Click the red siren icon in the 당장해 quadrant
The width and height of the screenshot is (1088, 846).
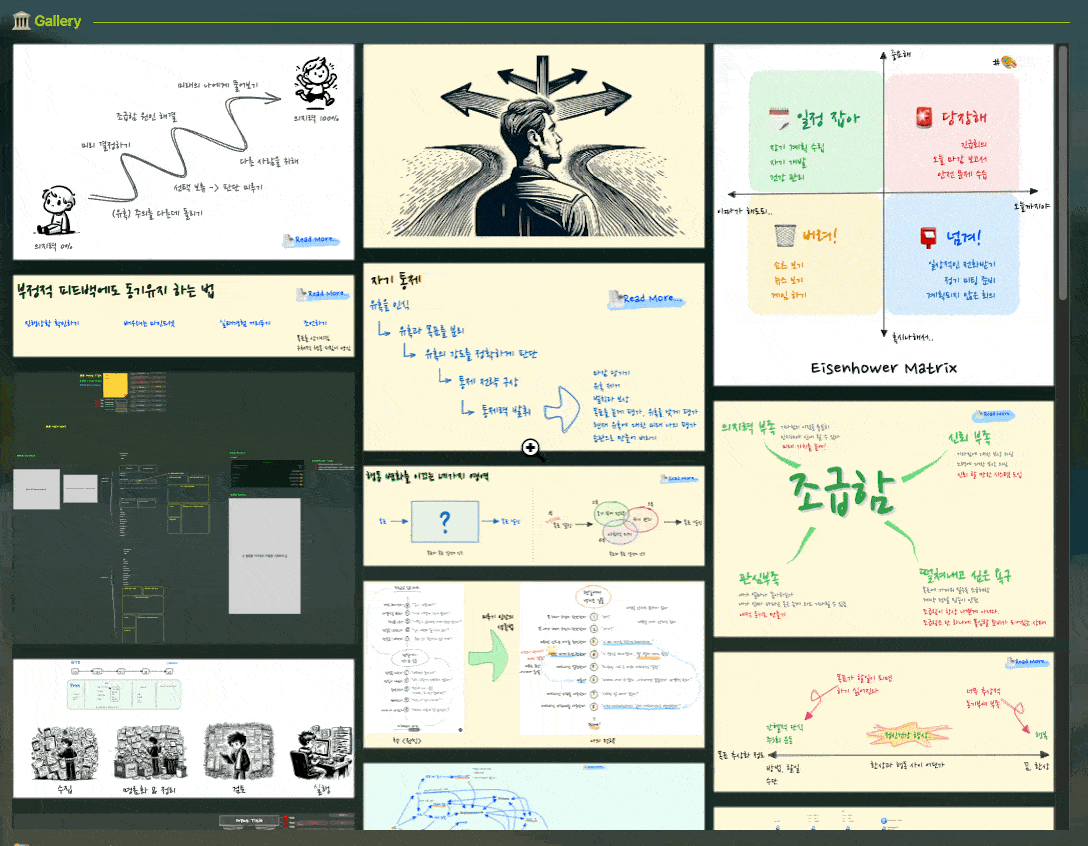[923, 118]
